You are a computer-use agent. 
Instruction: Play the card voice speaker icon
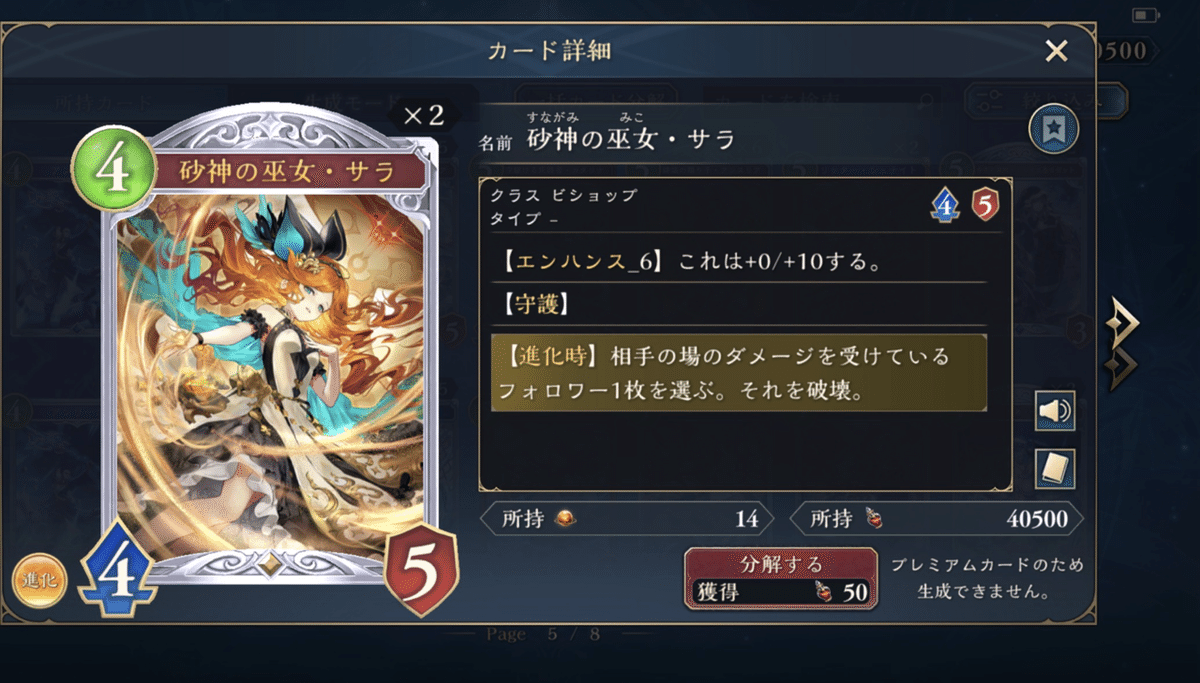point(1055,411)
